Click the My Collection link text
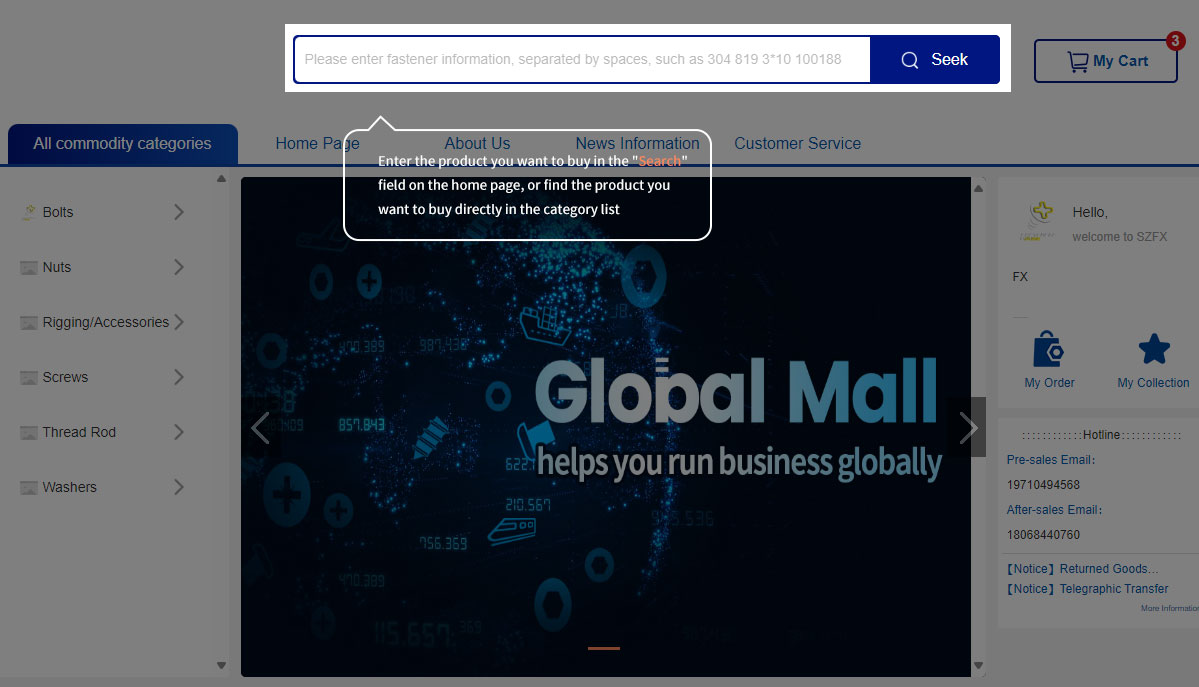Image resolution: width=1199 pixels, height=687 pixels. [1153, 383]
